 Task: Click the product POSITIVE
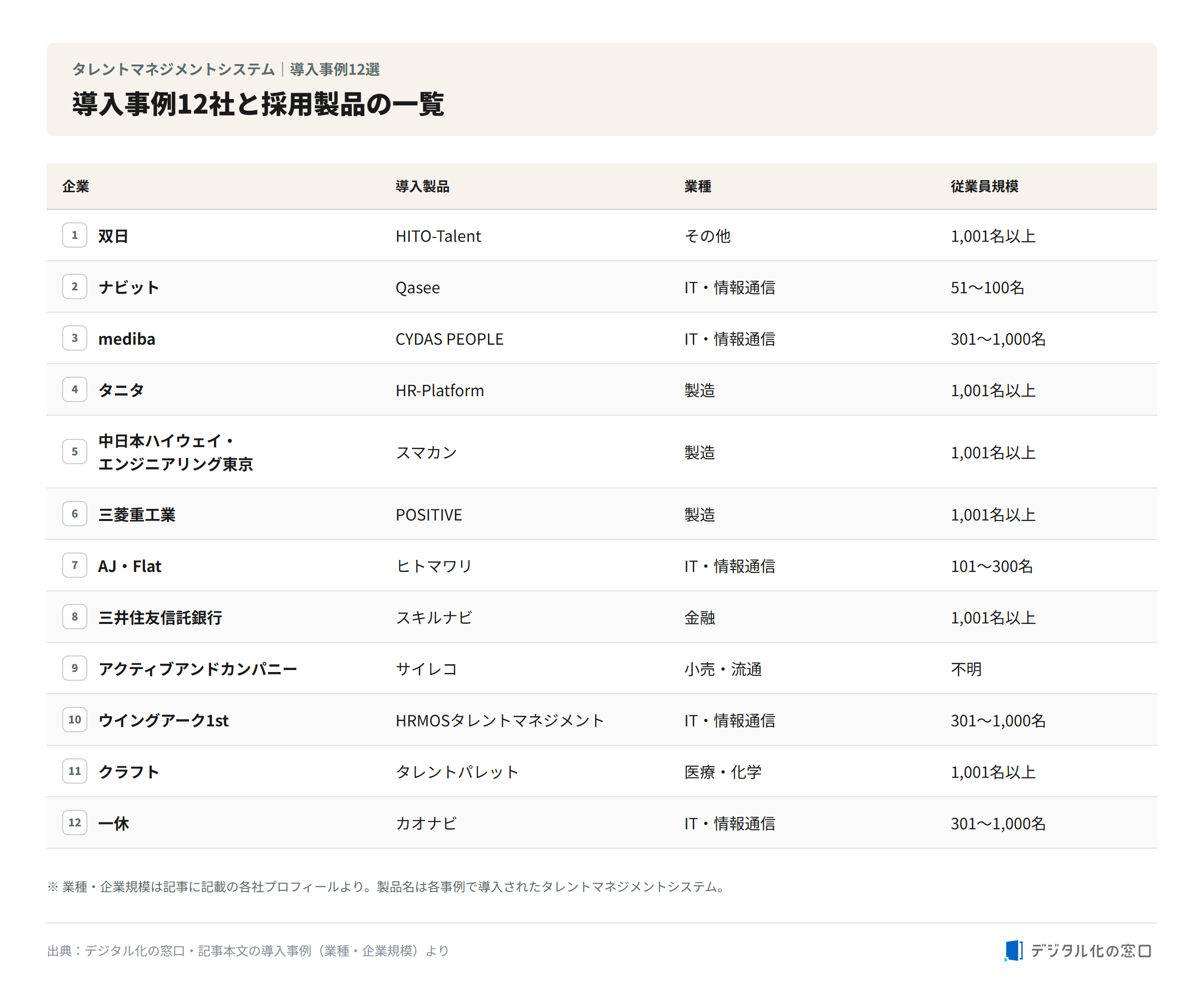click(x=428, y=514)
